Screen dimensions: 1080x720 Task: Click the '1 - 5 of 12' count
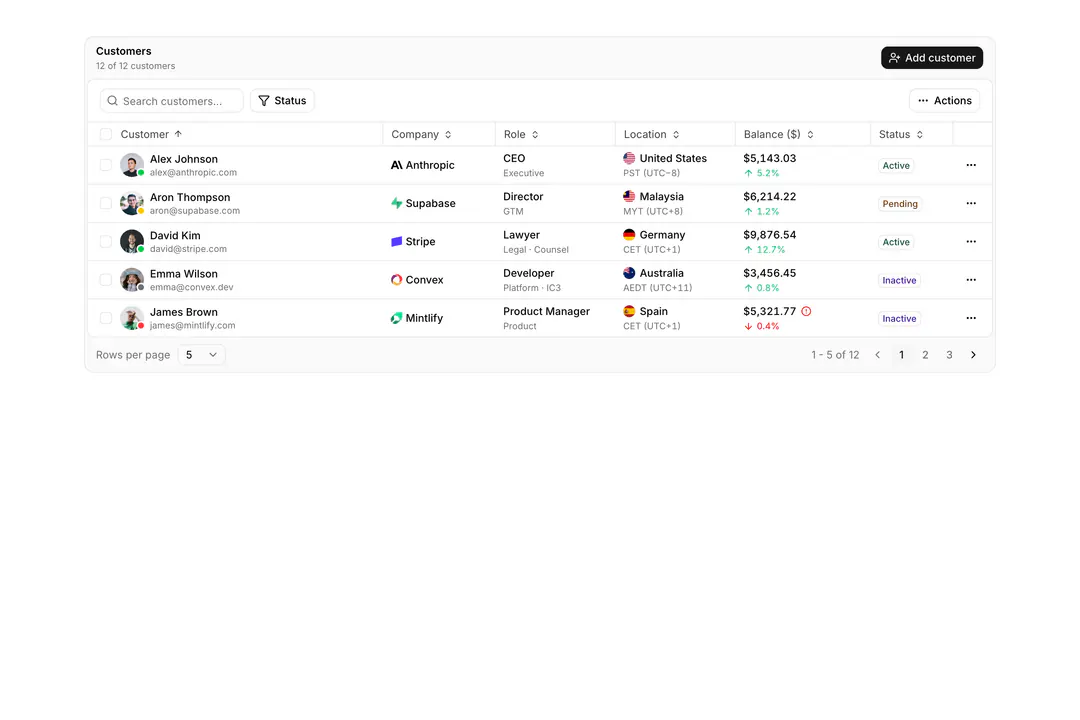[835, 355]
